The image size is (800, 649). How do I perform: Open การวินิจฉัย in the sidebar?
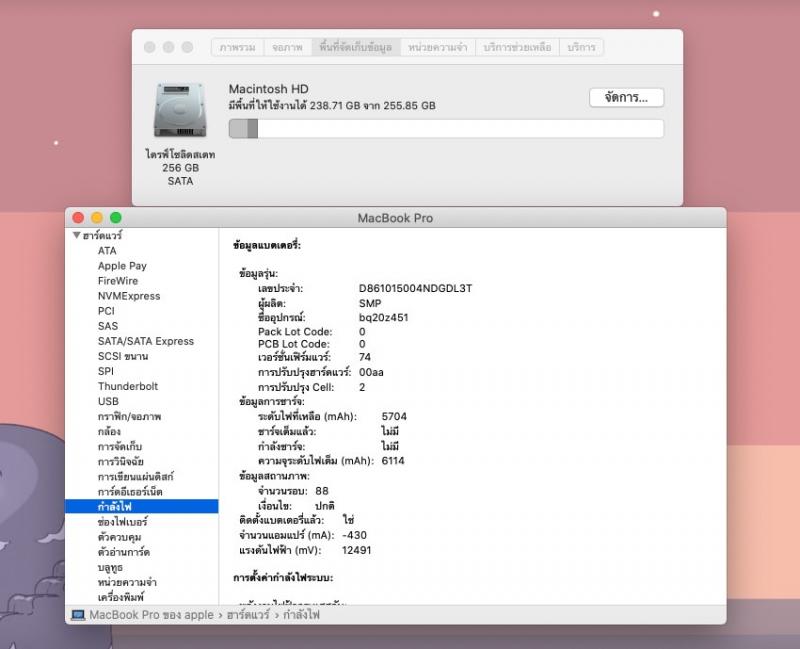121,461
